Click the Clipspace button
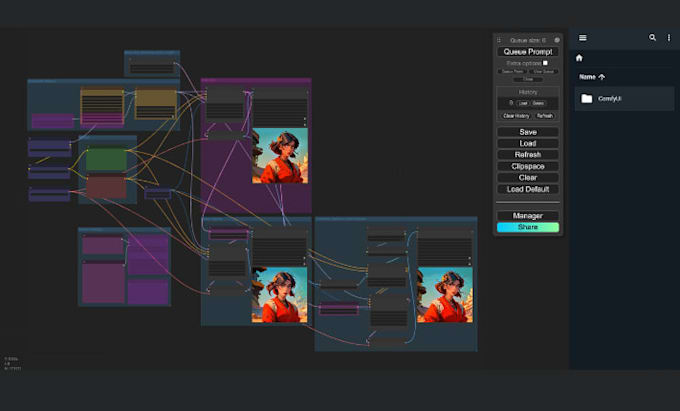The height and width of the screenshot is (411, 680). pyautogui.click(x=528, y=166)
